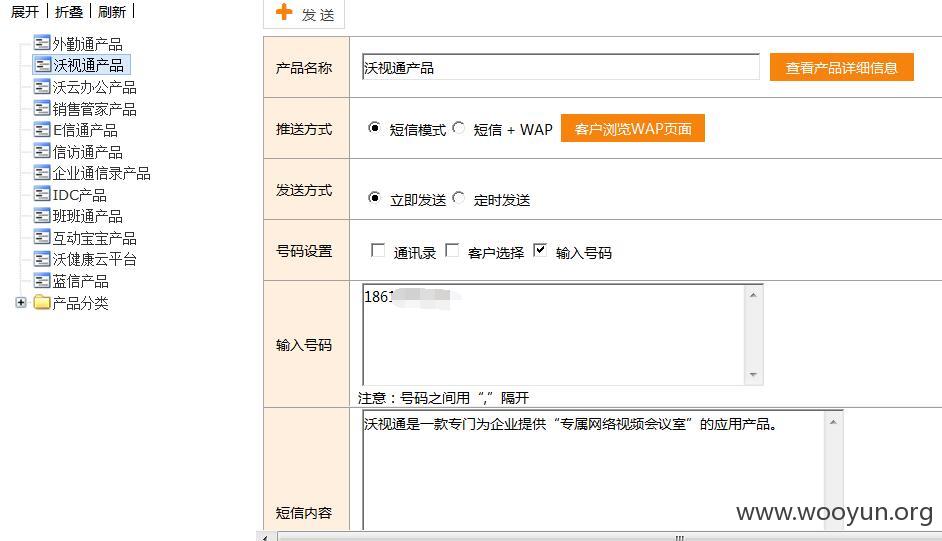The height and width of the screenshot is (541, 942).
Task: Select the 短信 + WAP radio button
Action: coord(458,128)
